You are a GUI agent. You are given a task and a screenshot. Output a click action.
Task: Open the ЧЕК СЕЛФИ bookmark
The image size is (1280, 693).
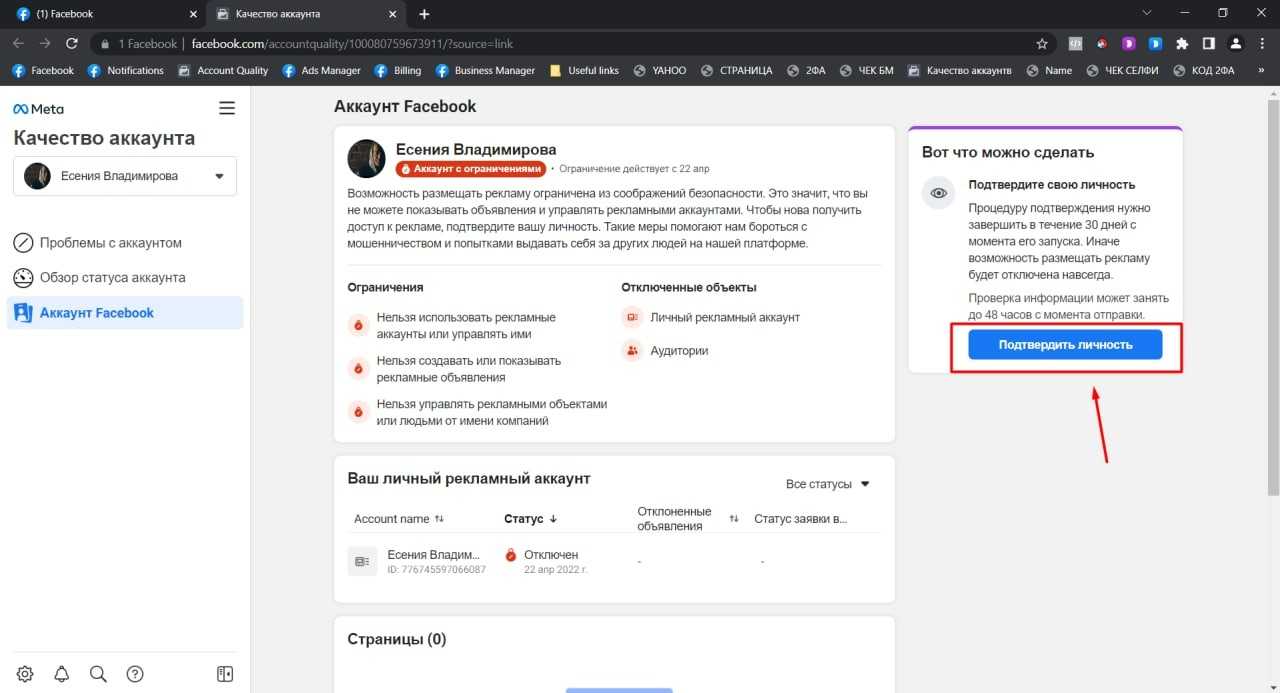click(1121, 71)
